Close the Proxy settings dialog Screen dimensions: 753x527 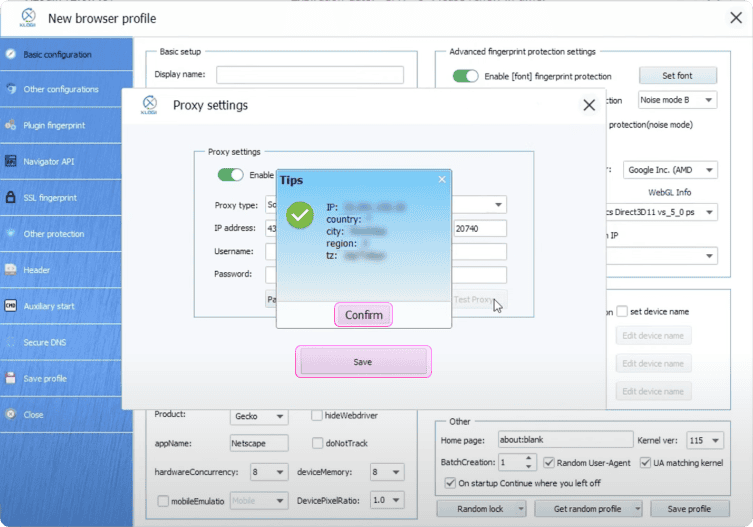(x=589, y=105)
